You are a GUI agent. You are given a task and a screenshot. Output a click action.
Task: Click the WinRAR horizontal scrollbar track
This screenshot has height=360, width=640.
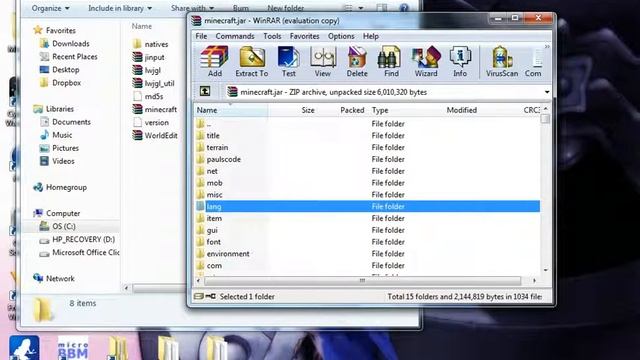click(x=362, y=280)
